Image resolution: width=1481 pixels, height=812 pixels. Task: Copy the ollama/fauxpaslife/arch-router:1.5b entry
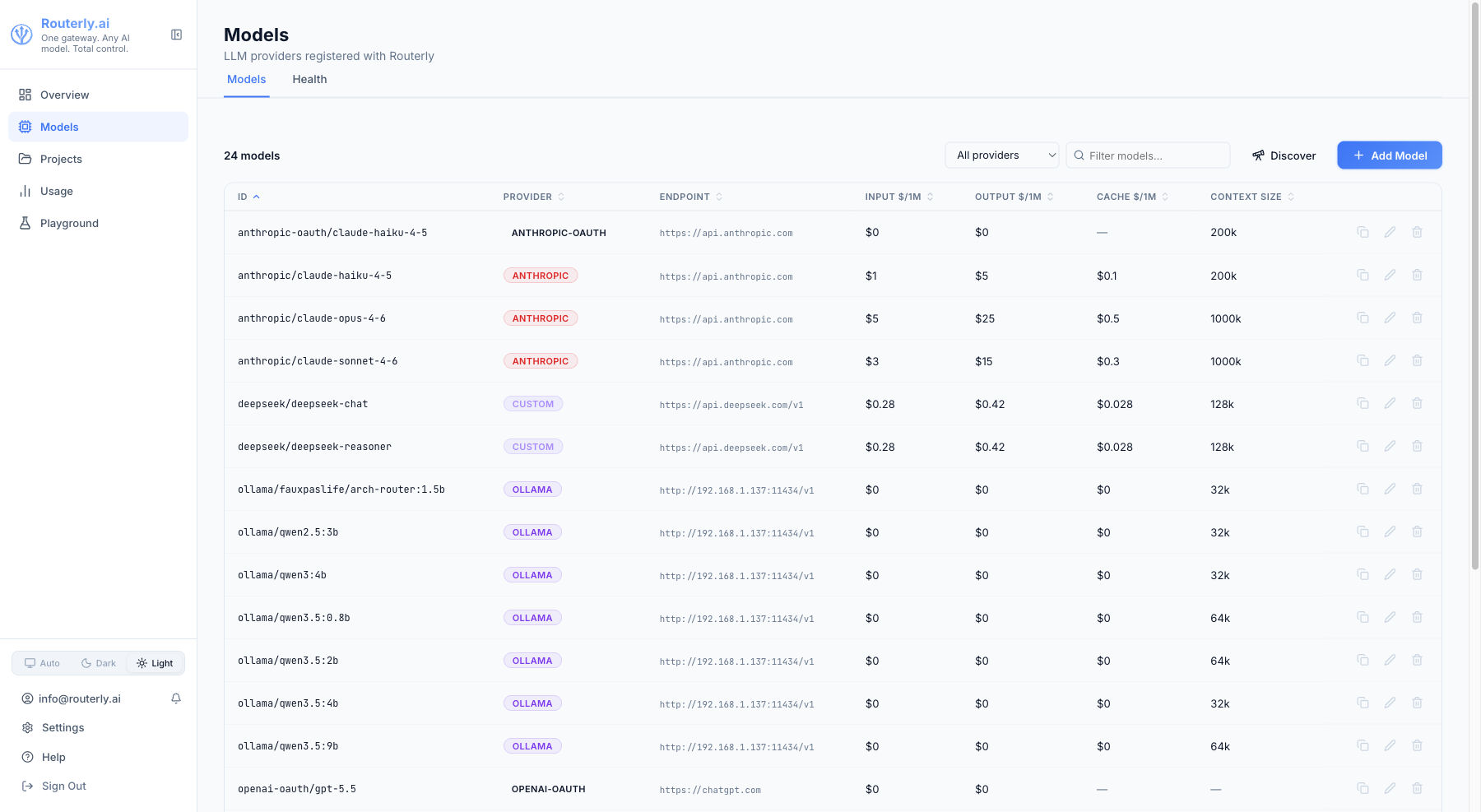[x=1363, y=489]
